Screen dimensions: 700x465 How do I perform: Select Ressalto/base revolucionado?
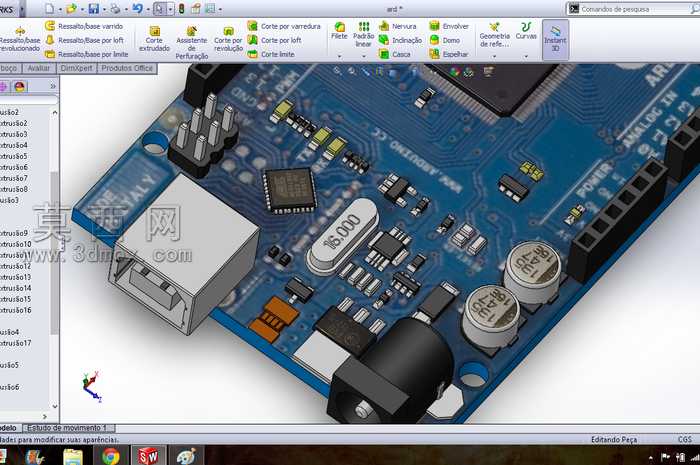20,39
